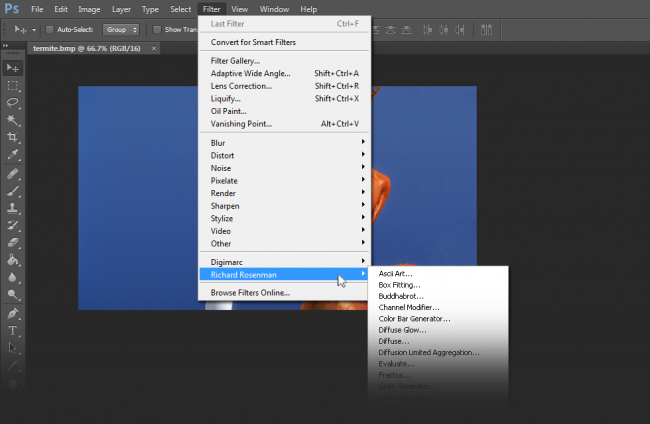Close the termite.bmp document tab
650x424 pixels.
154,48
